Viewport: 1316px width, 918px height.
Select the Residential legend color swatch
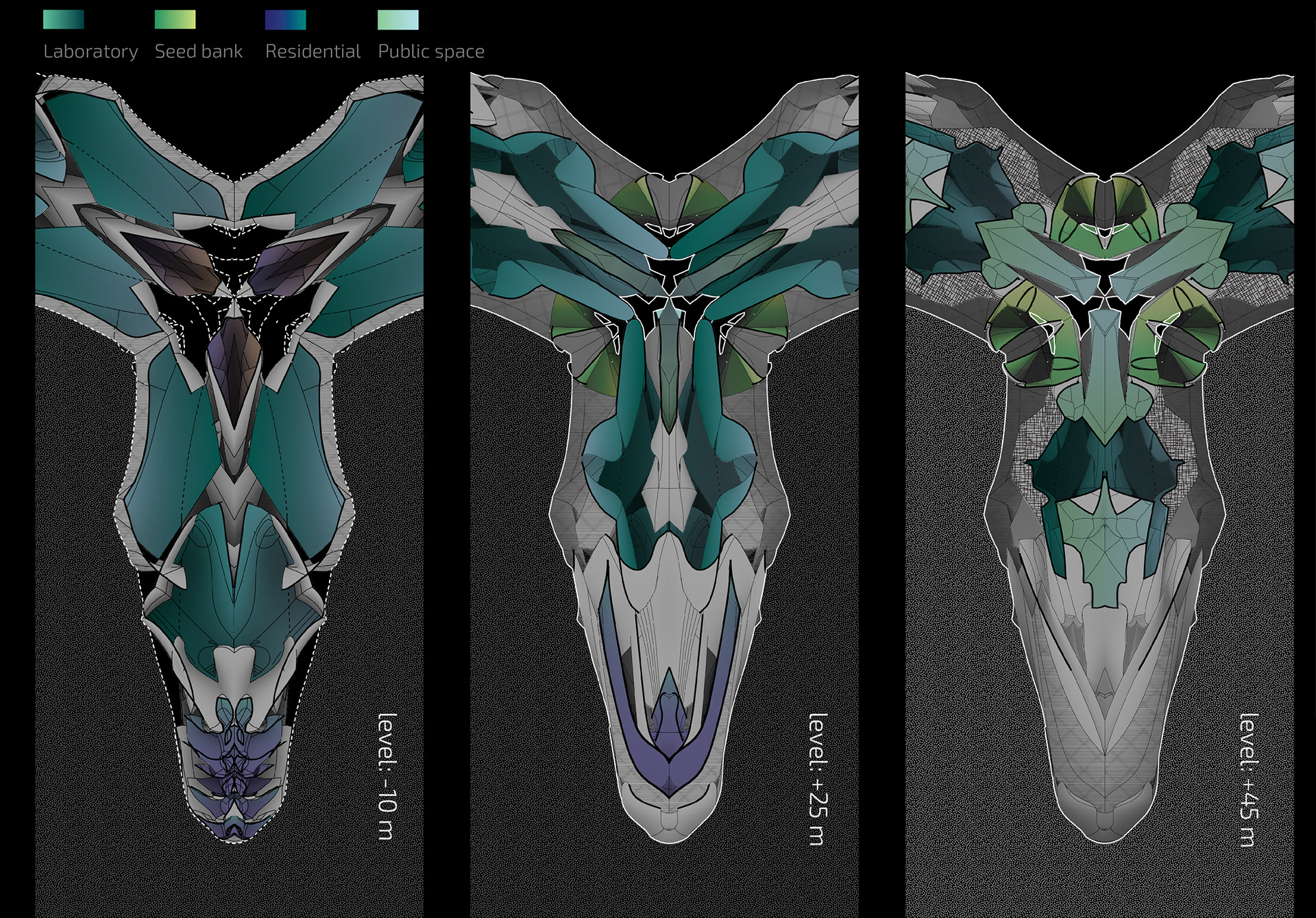286,20
